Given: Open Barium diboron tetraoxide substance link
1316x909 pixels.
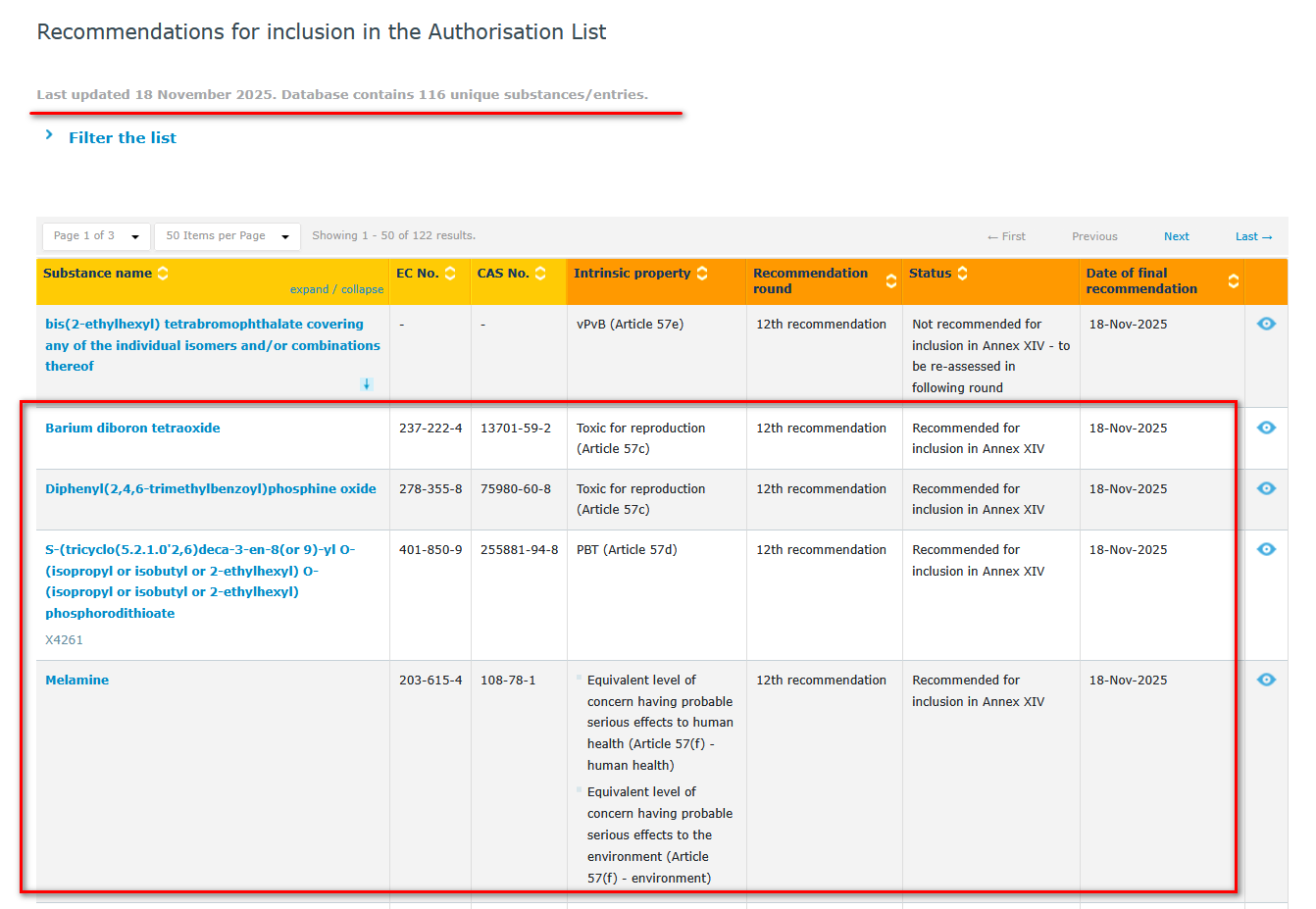Looking at the screenshot, I should coord(132,428).
